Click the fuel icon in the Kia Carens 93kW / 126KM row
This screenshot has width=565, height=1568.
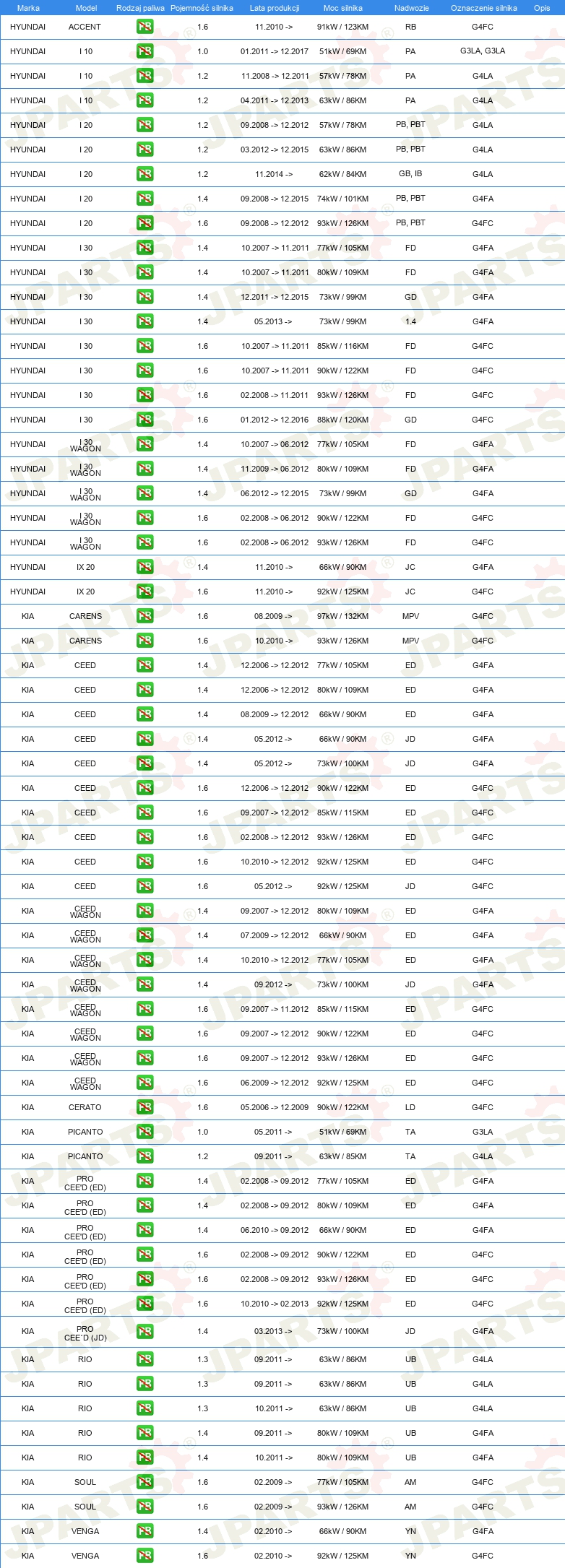145,641
